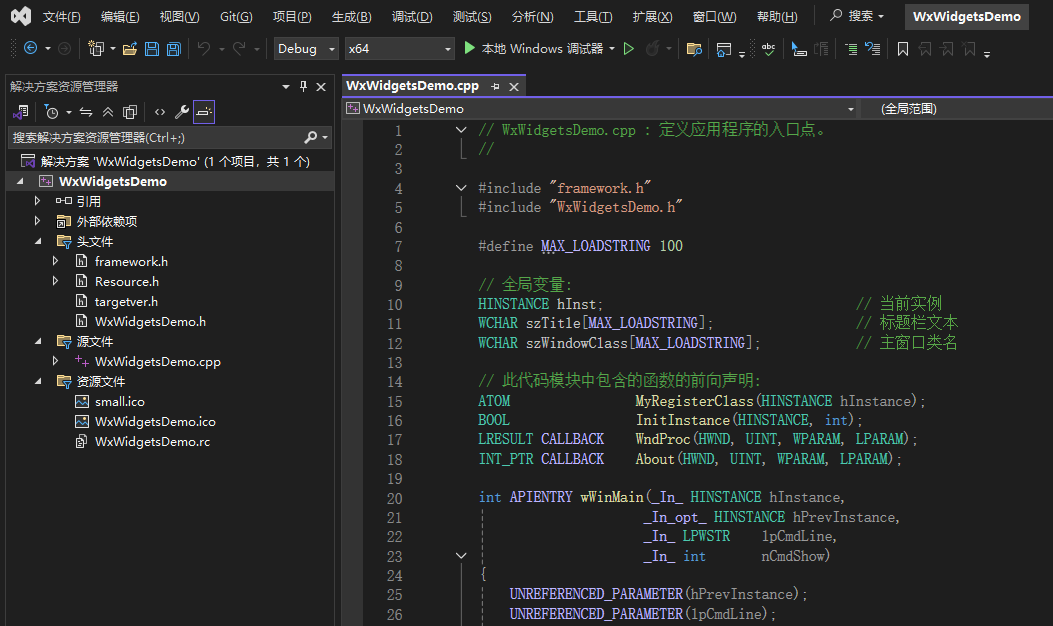Collapse the 资源文件 folder node
This screenshot has width=1053, height=626.
click(38, 382)
